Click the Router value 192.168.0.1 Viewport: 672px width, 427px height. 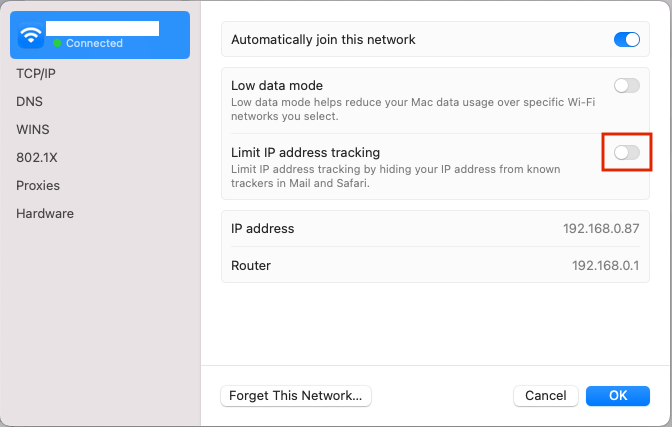point(605,266)
